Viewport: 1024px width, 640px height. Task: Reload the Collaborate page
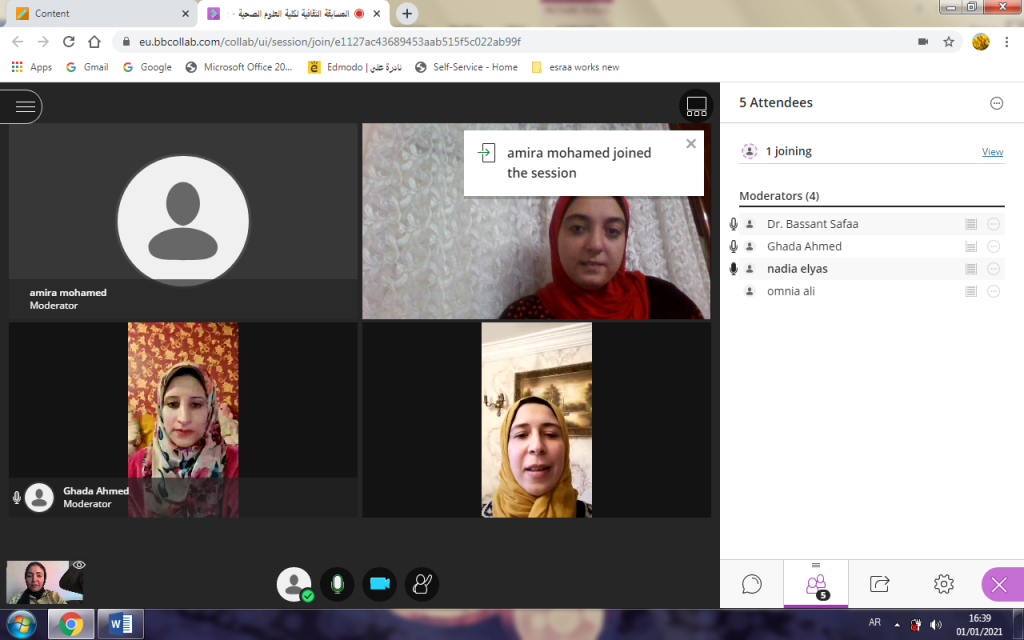click(69, 42)
